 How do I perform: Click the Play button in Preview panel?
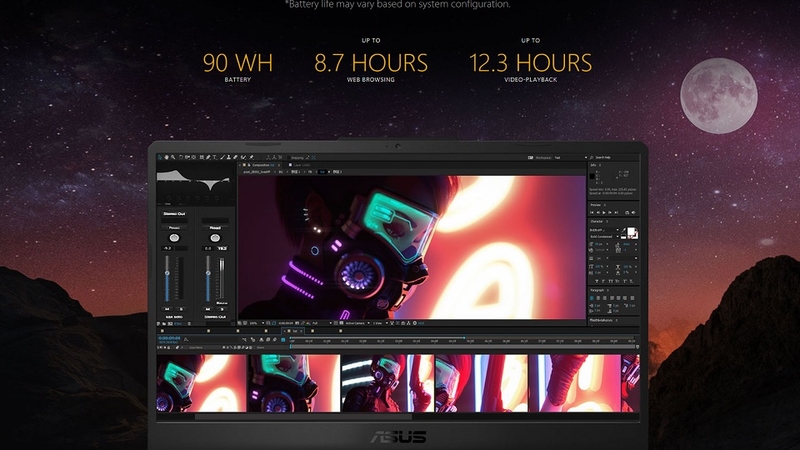[x=603, y=213]
